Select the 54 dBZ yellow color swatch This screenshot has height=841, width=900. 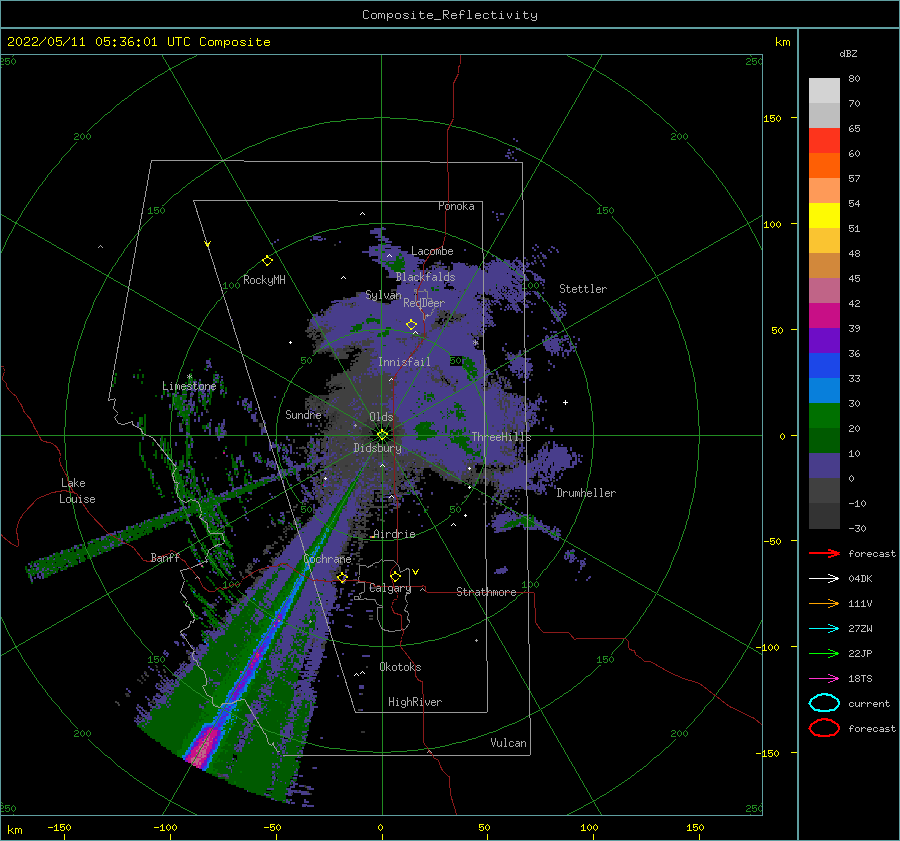(824, 215)
